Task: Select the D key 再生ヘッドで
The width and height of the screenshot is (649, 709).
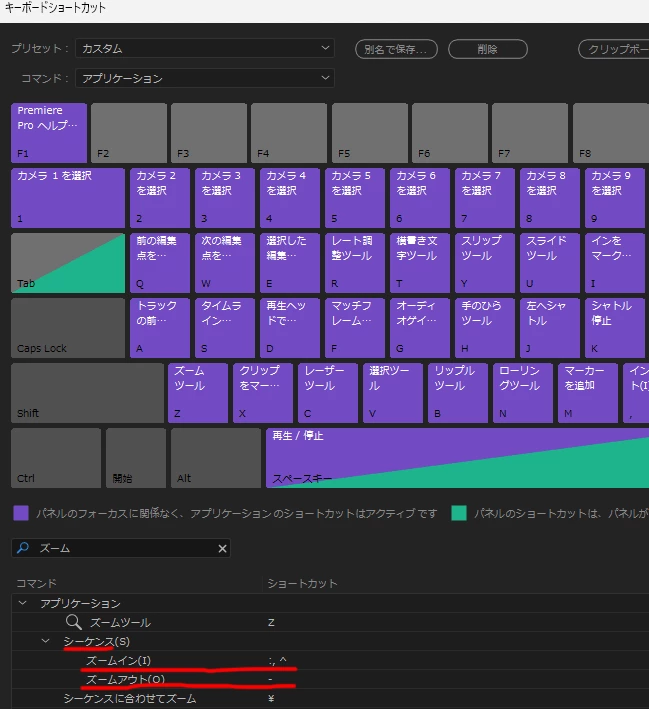Action: point(290,328)
